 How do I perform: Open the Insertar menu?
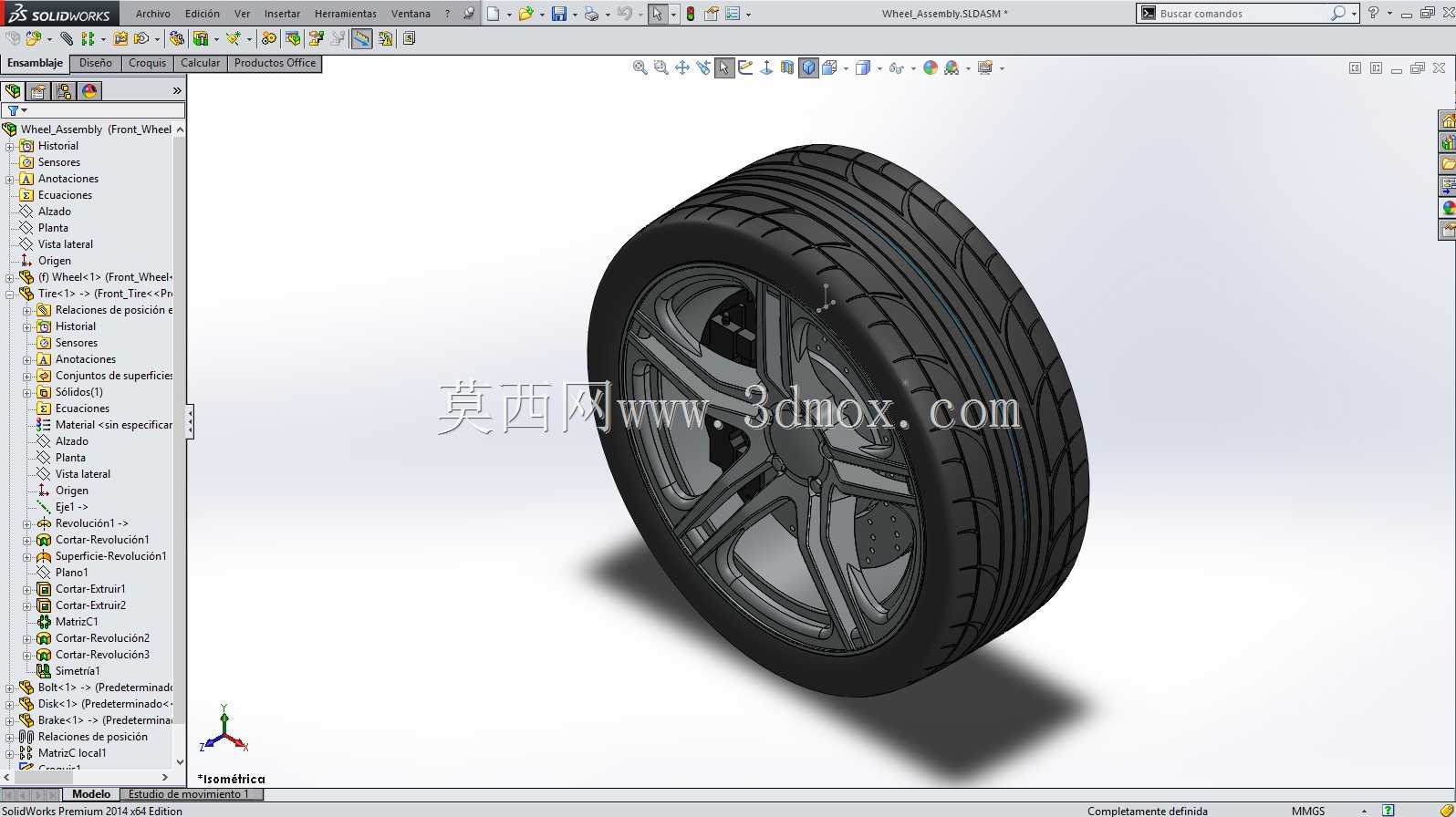coord(282,14)
